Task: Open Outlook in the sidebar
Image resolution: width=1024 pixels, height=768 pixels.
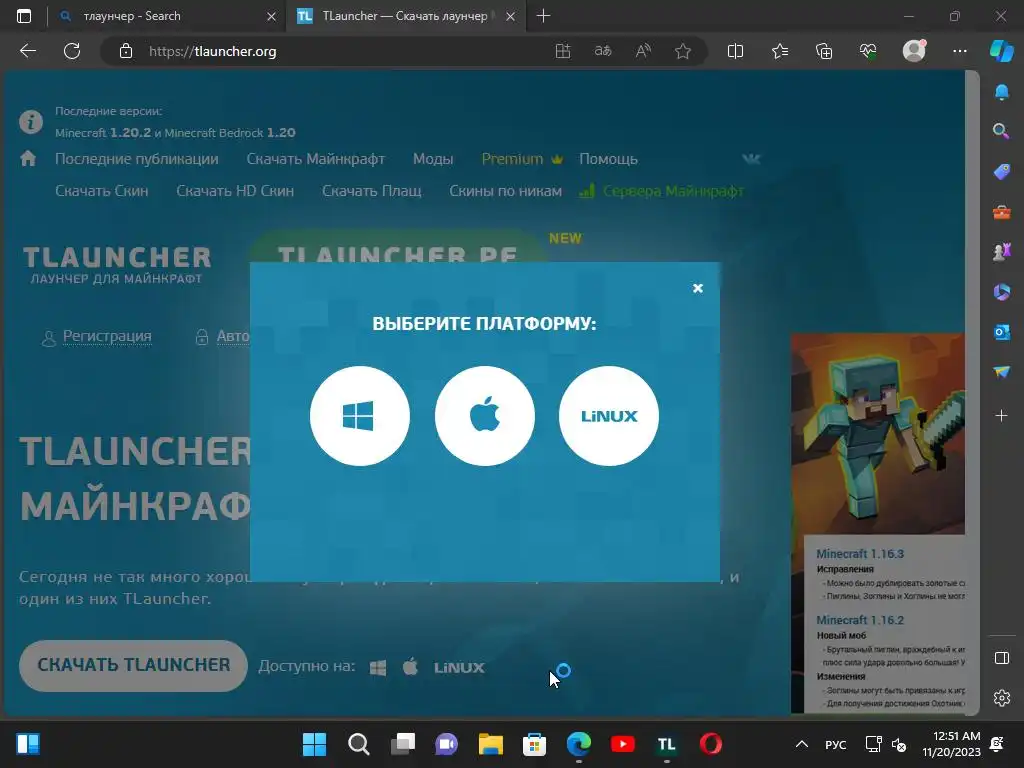Action: coord(1001,332)
